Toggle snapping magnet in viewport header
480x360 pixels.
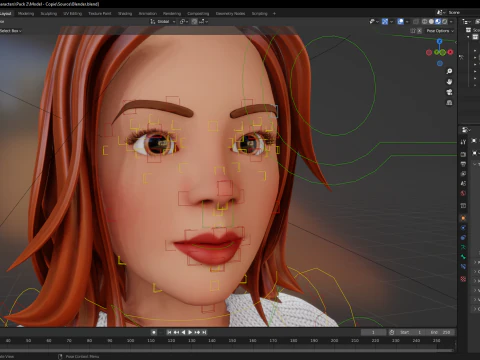point(195,22)
